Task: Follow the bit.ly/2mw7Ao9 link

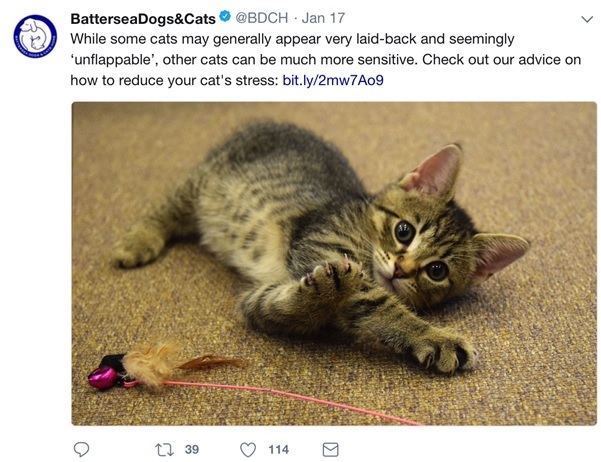Action: pos(333,80)
